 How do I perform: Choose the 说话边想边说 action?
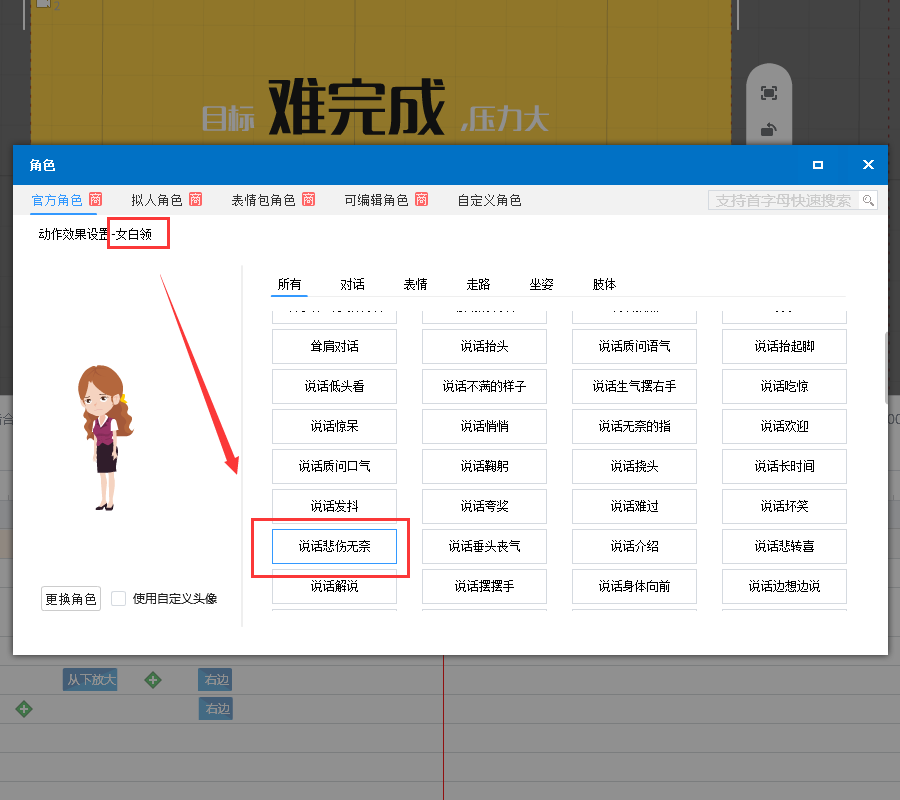pyautogui.click(x=784, y=586)
